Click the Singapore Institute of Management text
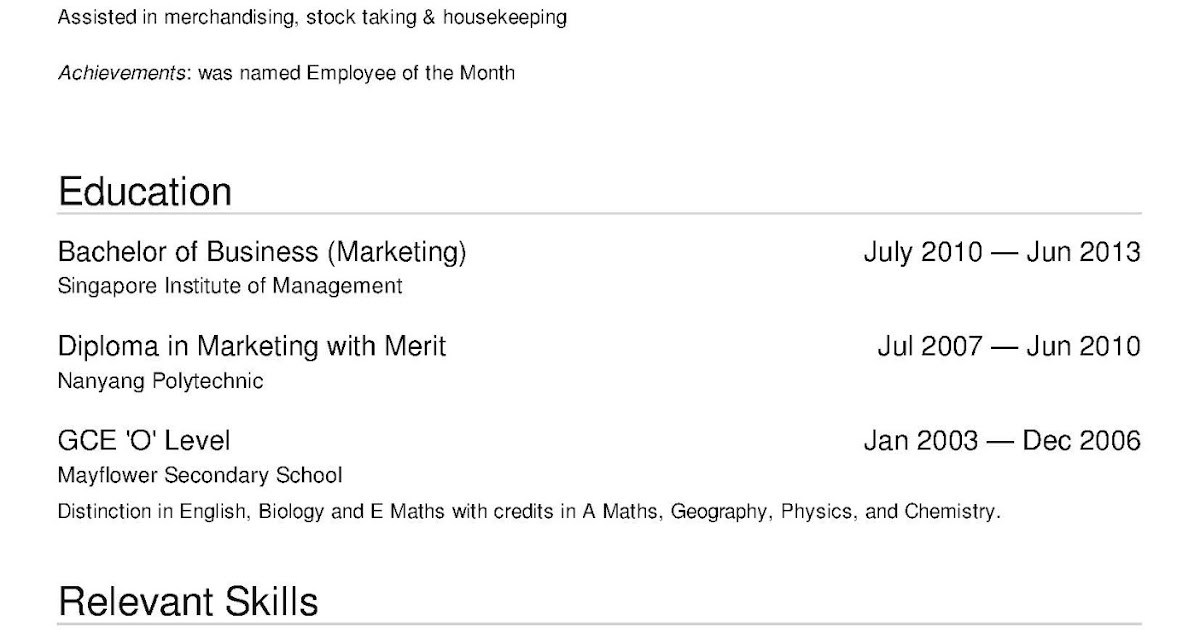Image resolution: width=1200 pixels, height=630 pixels. (230, 286)
